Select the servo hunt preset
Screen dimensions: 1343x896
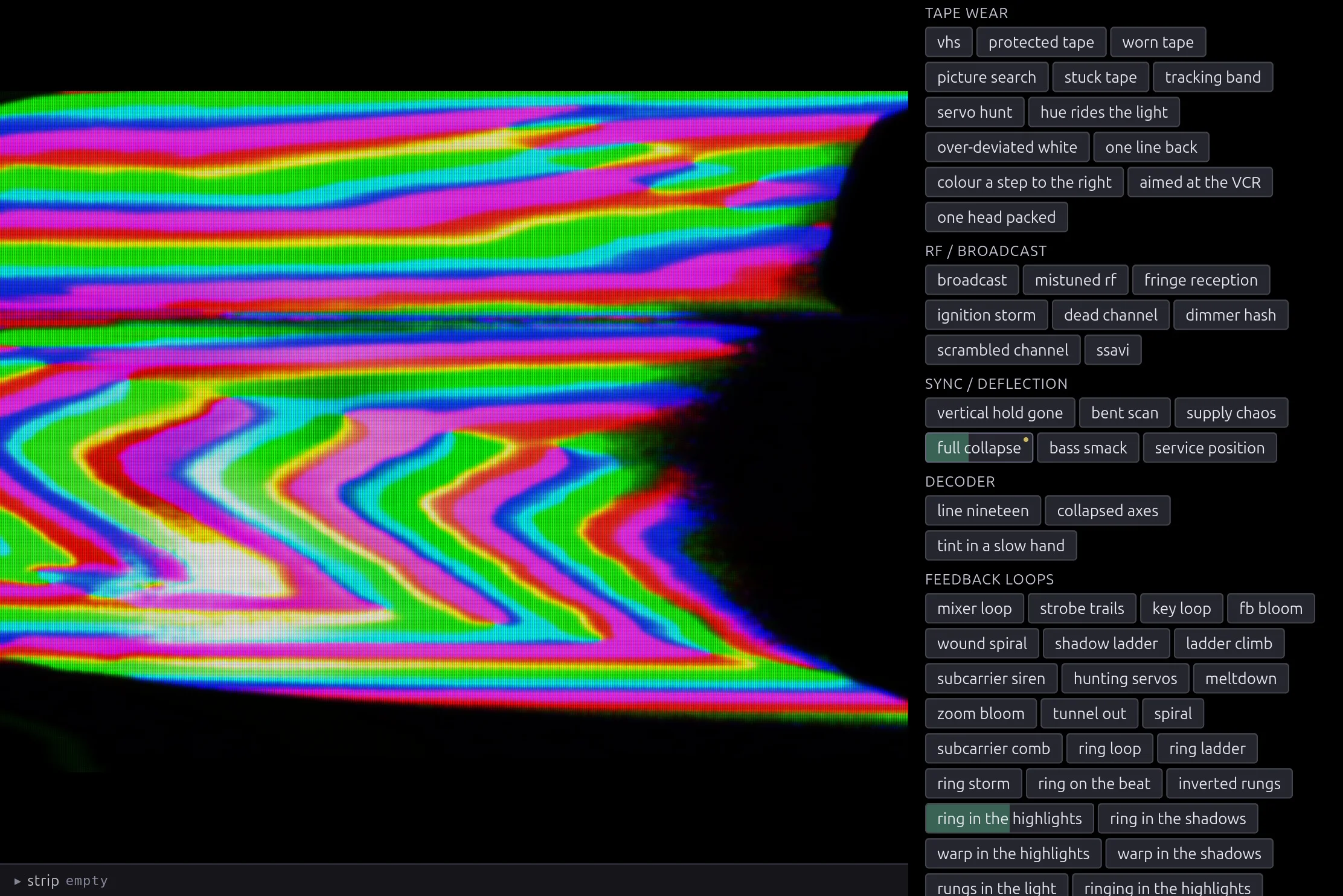(x=974, y=112)
